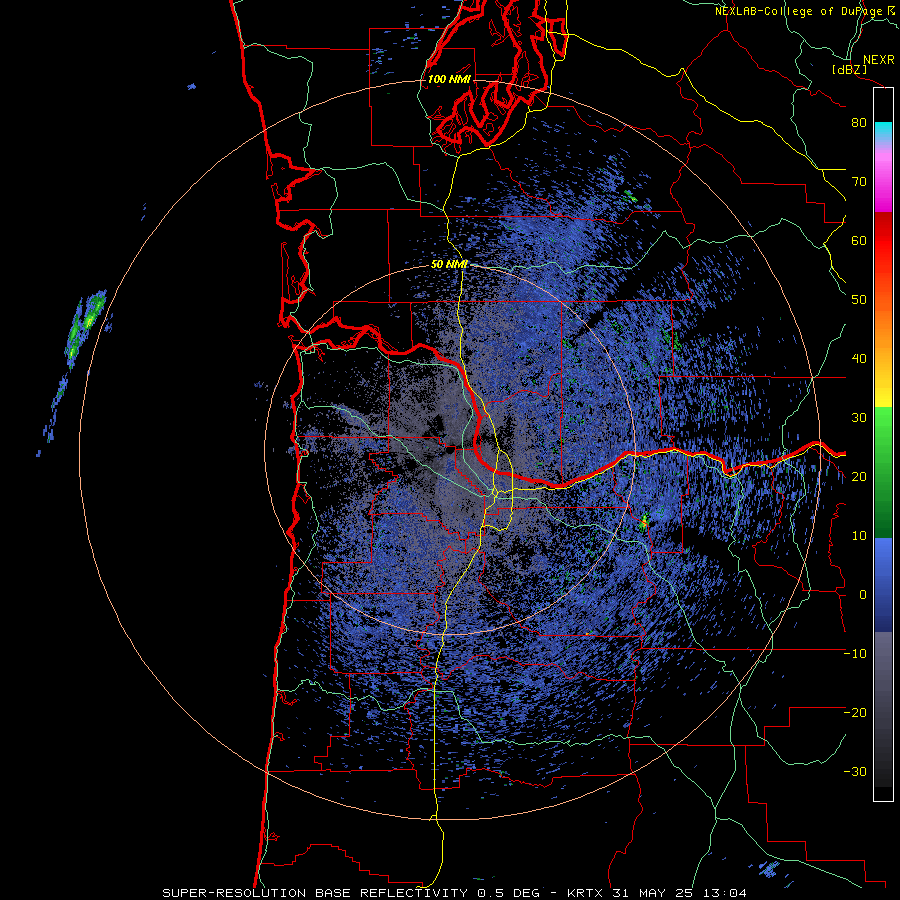Image resolution: width=900 pixels, height=900 pixels.
Task: Click the -30 value on the dBZ scale
Action: tap(855, 772)
